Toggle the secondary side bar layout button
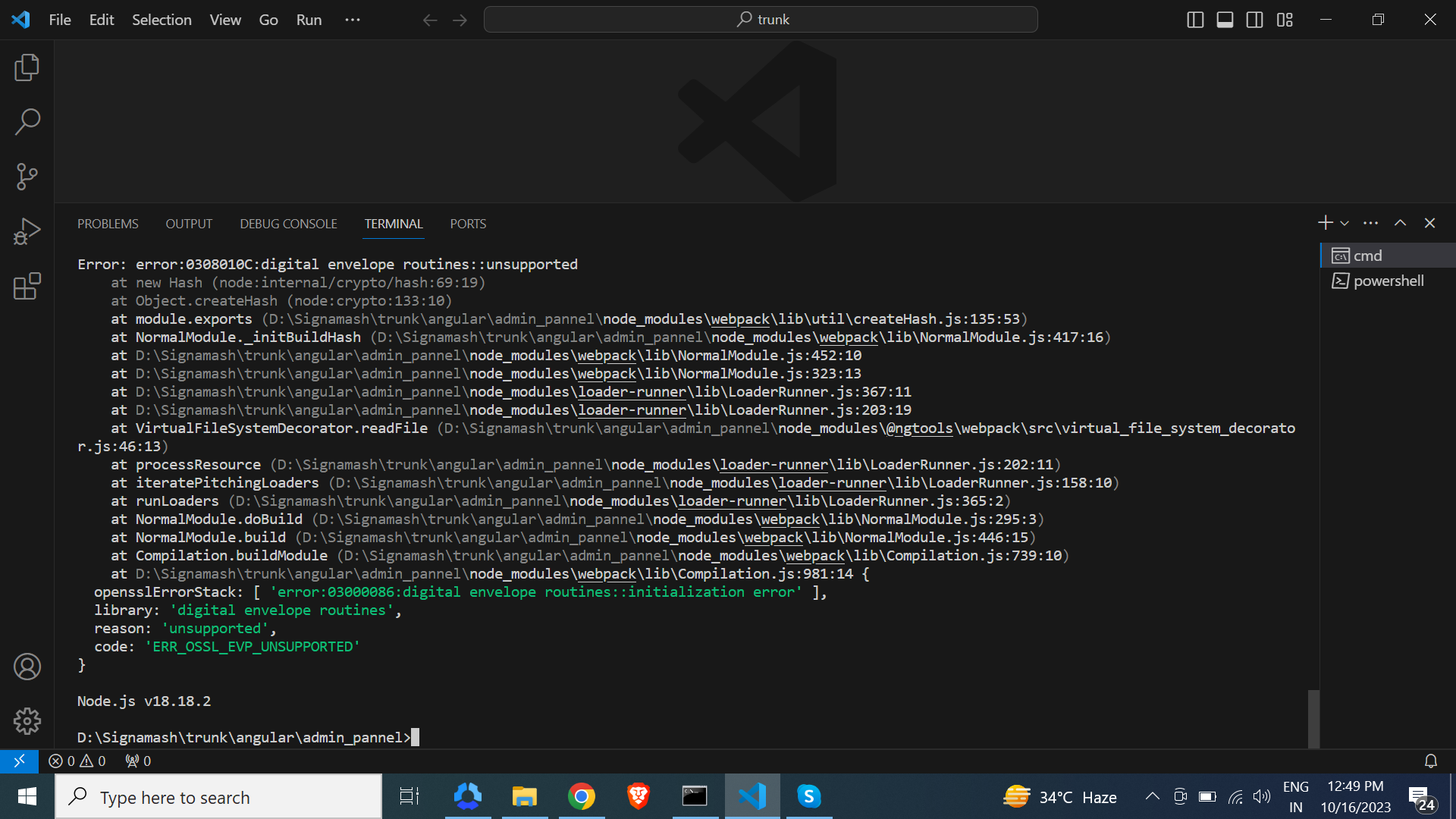Viewport: 1456px width, 819px height. [x=1255, y=20]
